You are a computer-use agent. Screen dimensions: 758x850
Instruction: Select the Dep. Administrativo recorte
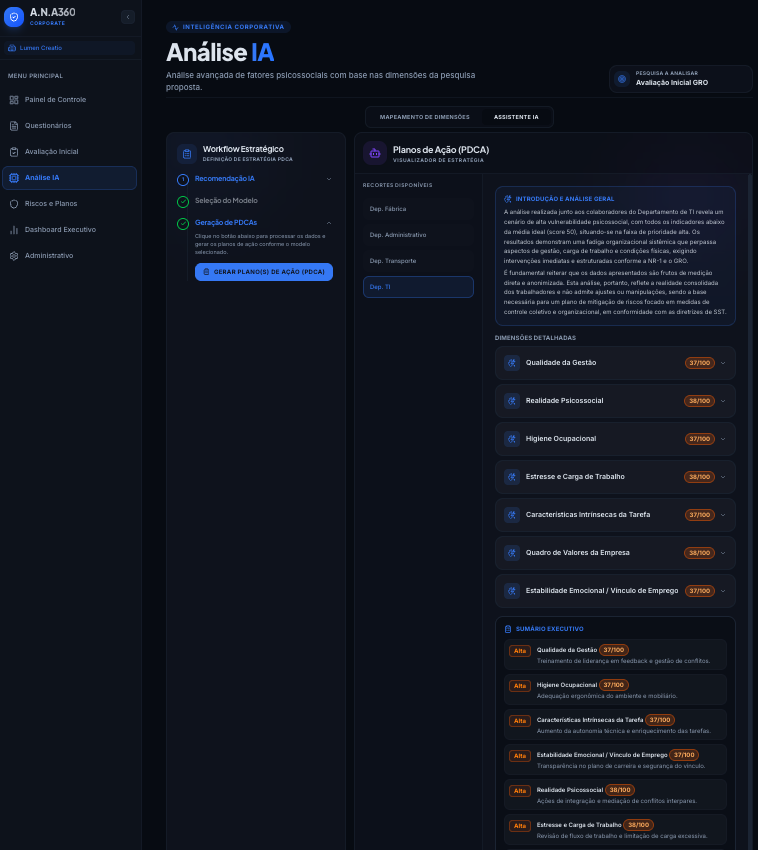click(x=418, y=235)
